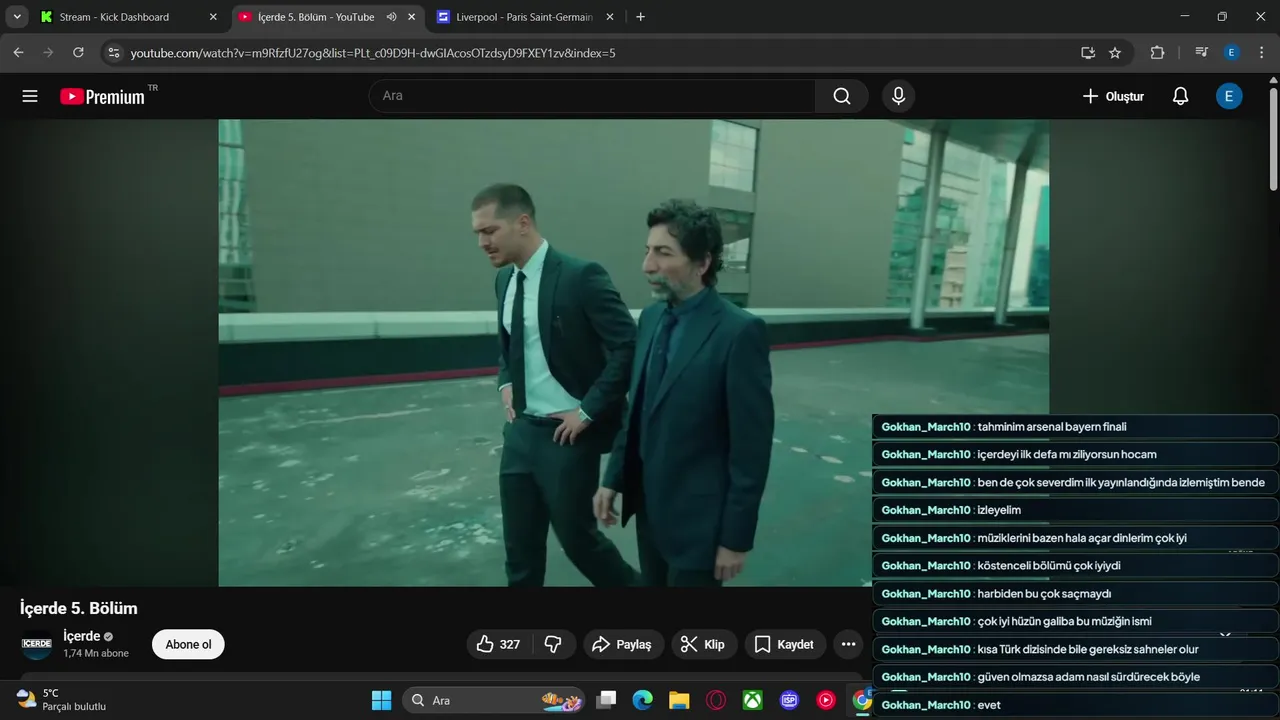Open YouTube notifications bell
Image resolution: width=1280 pixels, height=720 pixels.
[1180, 96]
